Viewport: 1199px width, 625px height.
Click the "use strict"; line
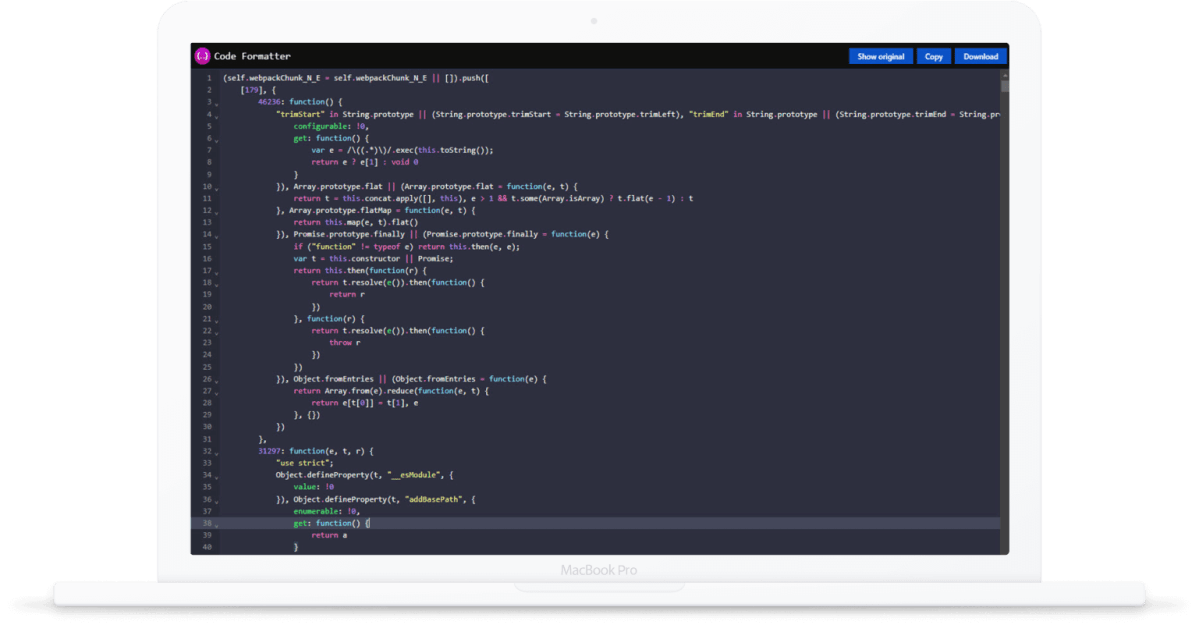click(304, 463)
